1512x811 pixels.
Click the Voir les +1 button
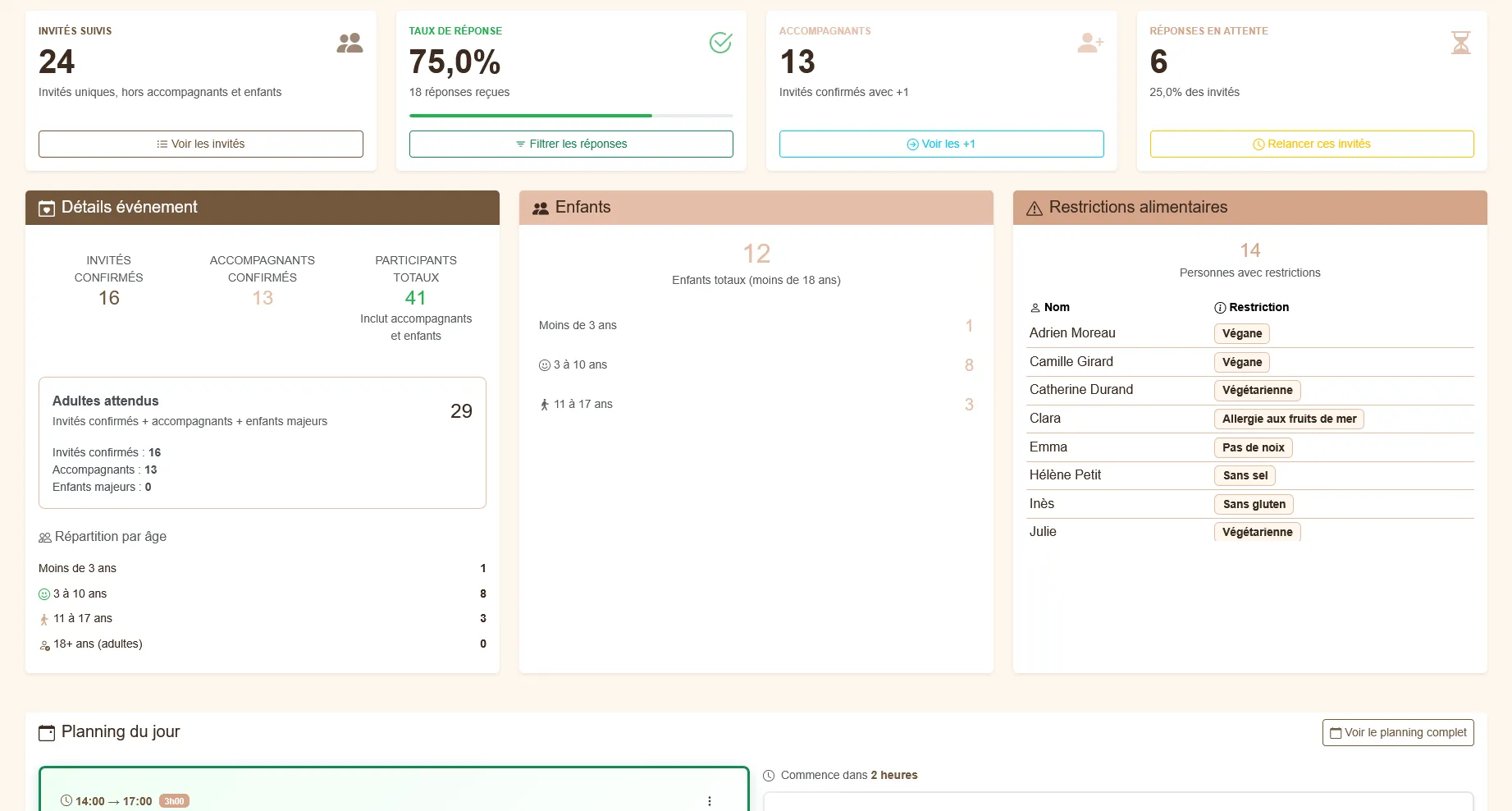click(941, 144)
